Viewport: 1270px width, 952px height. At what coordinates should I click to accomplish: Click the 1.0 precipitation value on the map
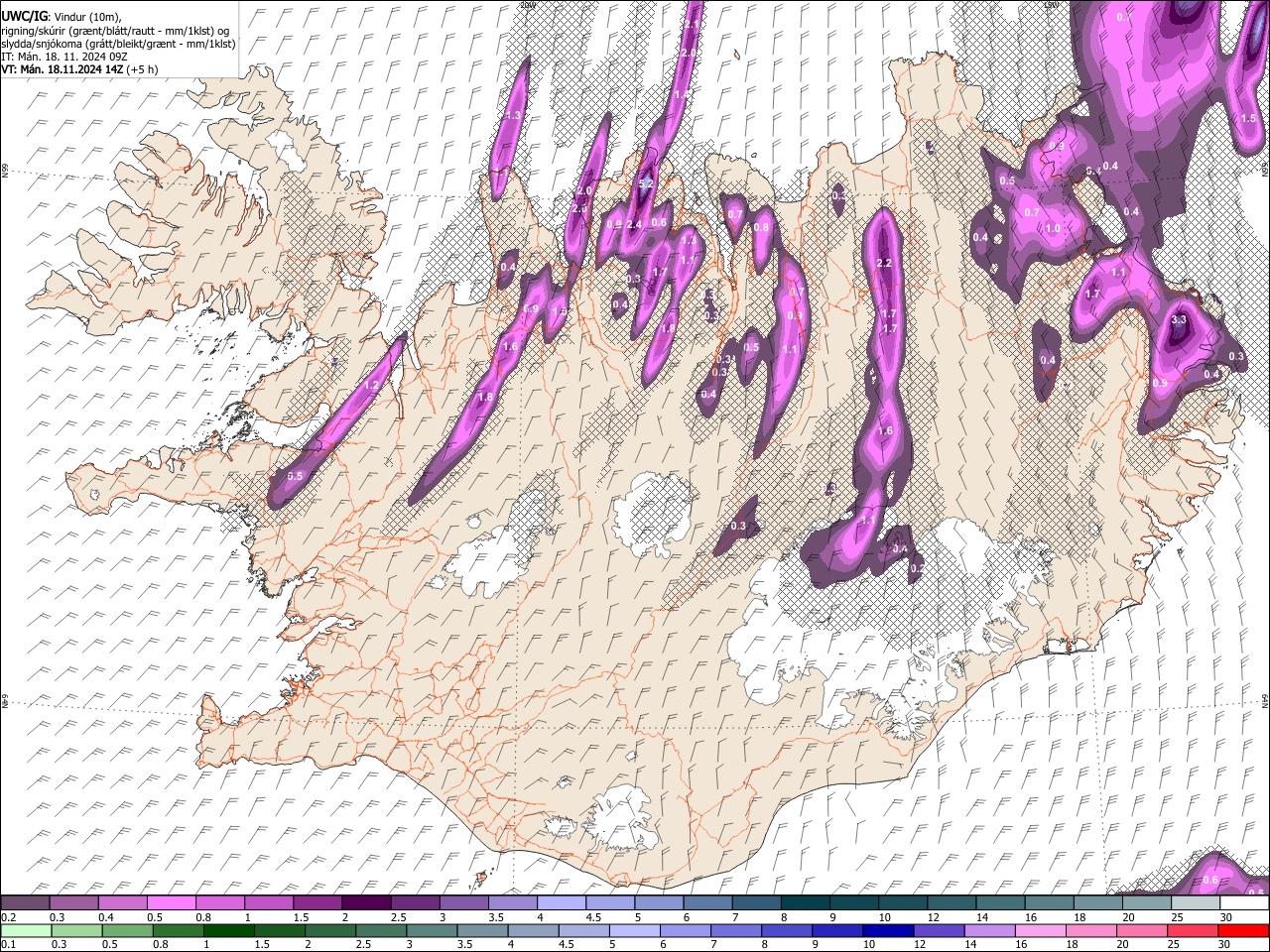tap(1054, 228)
